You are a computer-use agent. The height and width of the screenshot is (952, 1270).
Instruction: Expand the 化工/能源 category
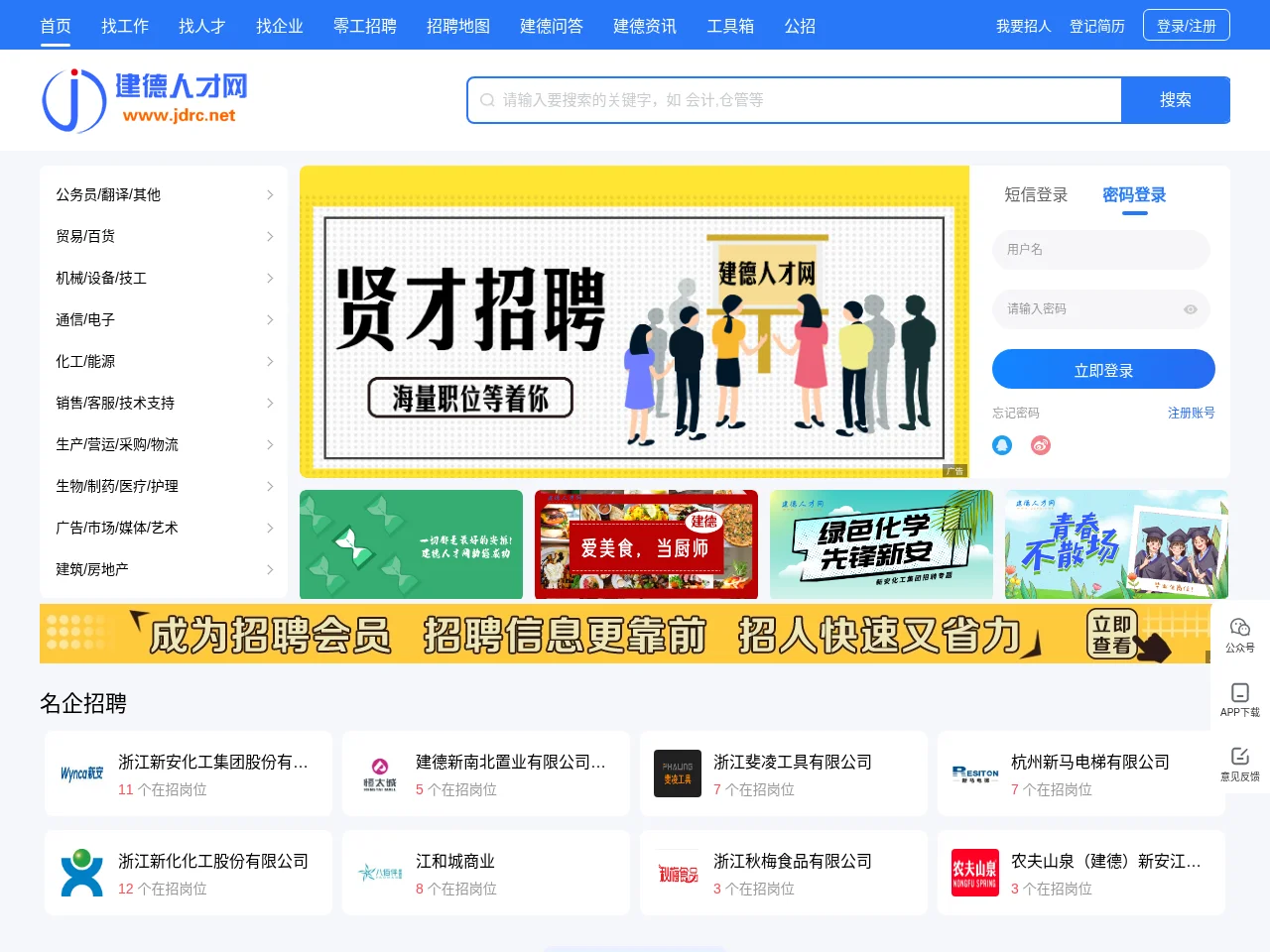164,361
